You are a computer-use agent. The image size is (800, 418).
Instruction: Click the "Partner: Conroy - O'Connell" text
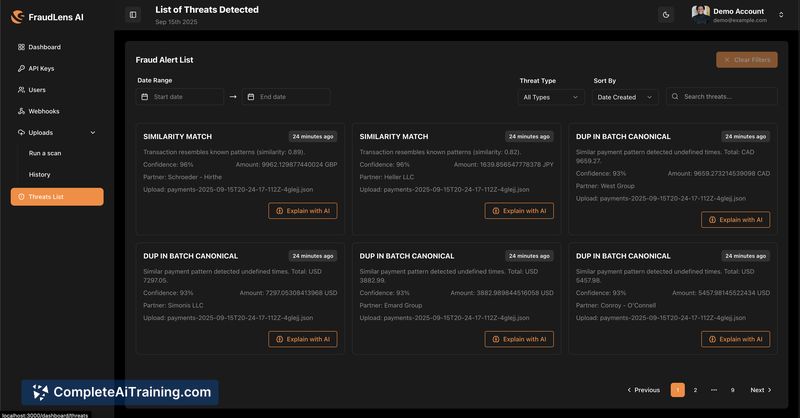(x=616, y=305)
